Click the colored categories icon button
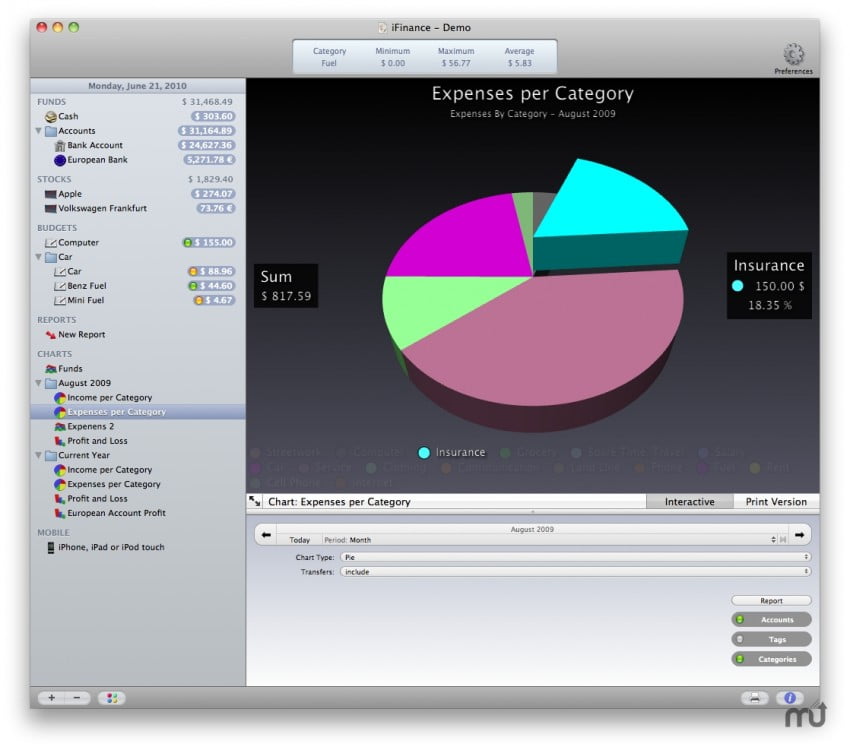This screenshot has height=750, width=850. (111, 698)
